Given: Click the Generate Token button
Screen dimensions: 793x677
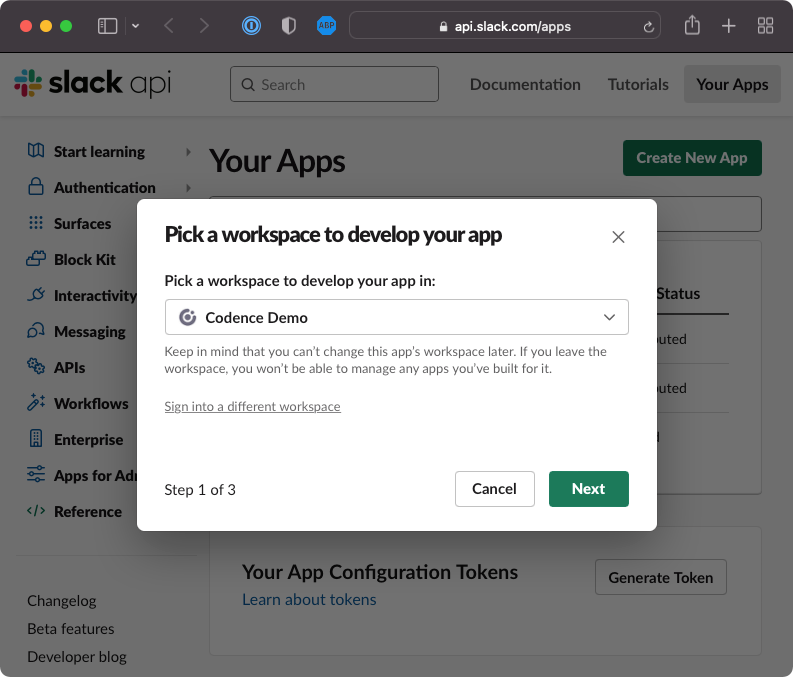Looking at the screenshot, I should [660, 577].
